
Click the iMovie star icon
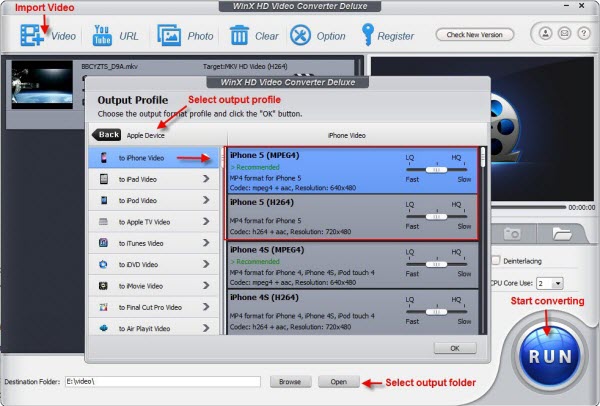(x=103, y=285)
